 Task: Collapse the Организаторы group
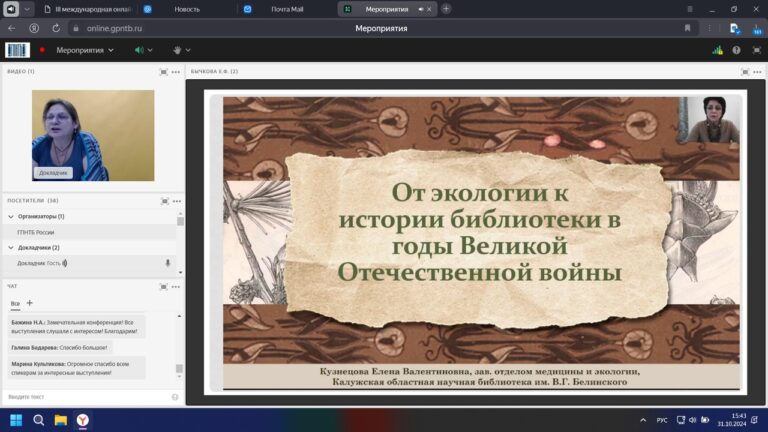11,216
